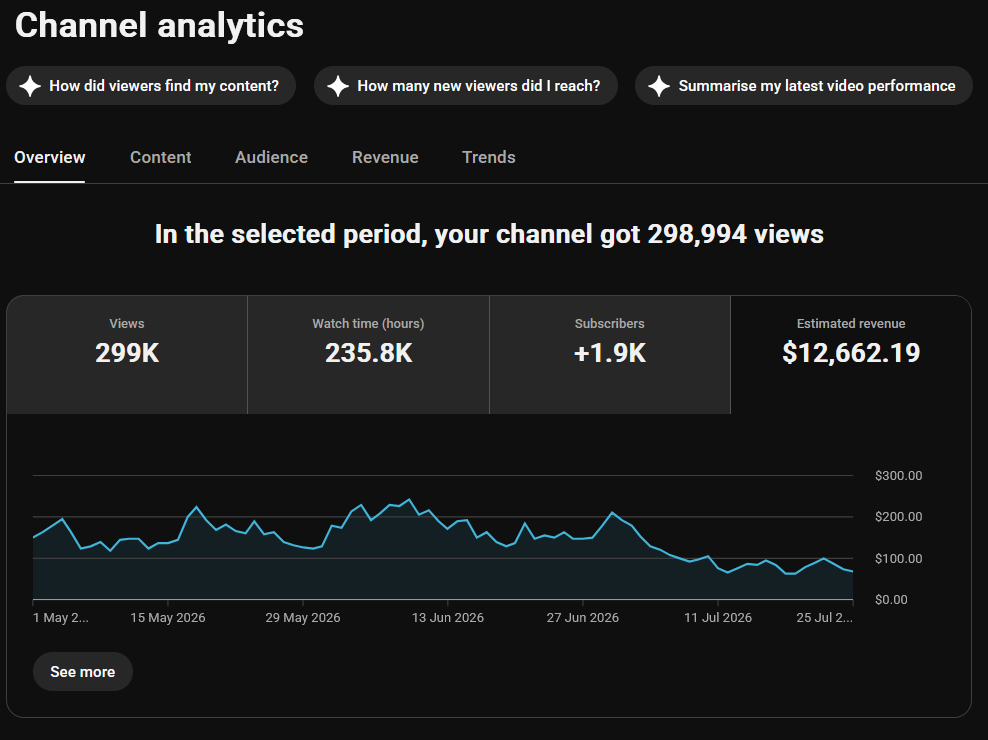Click the $300.00 axis label
This screenshot has width=988, height=740.
point(899,476)
